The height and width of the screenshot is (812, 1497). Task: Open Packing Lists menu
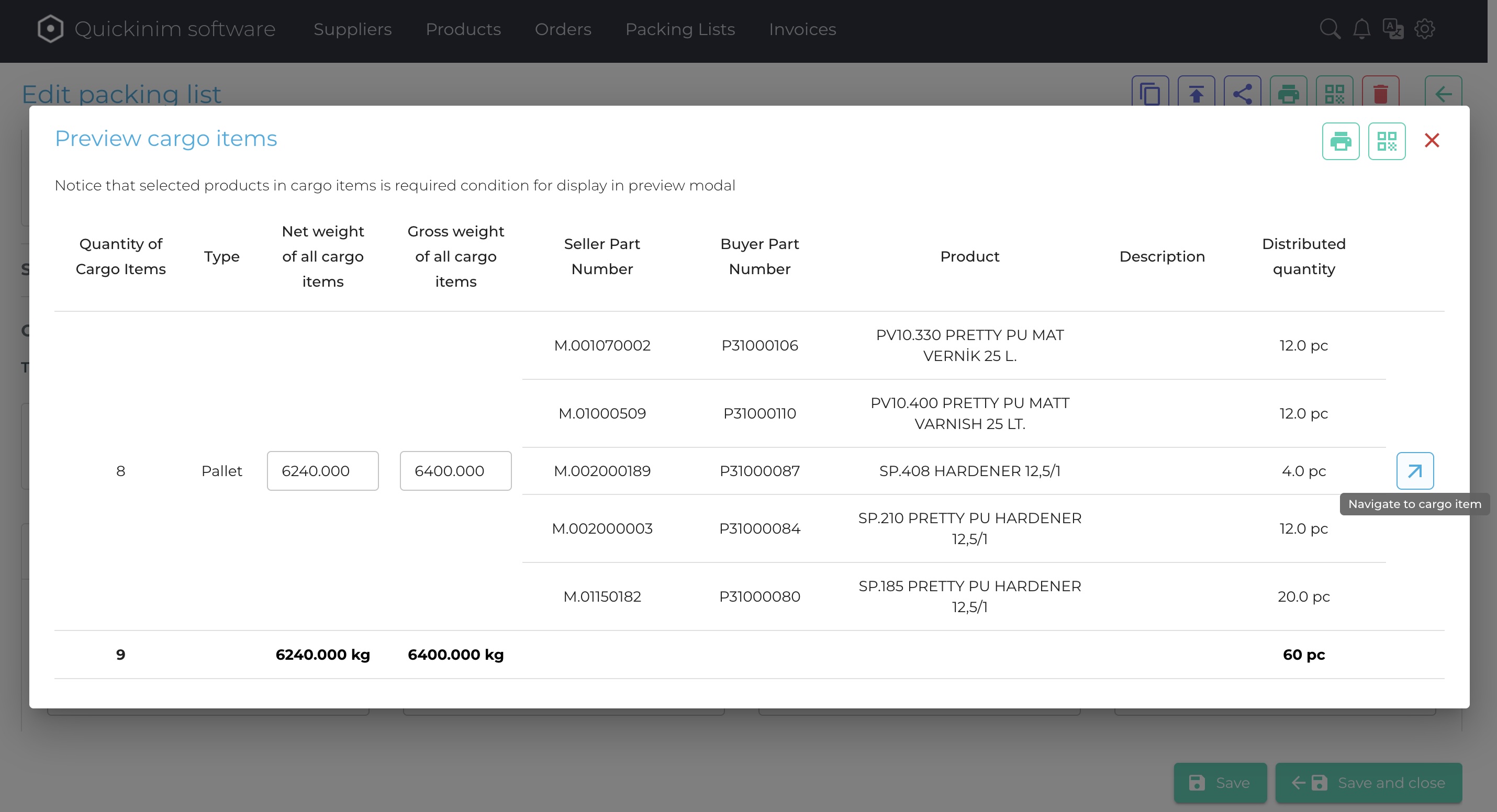pos(679,29)
